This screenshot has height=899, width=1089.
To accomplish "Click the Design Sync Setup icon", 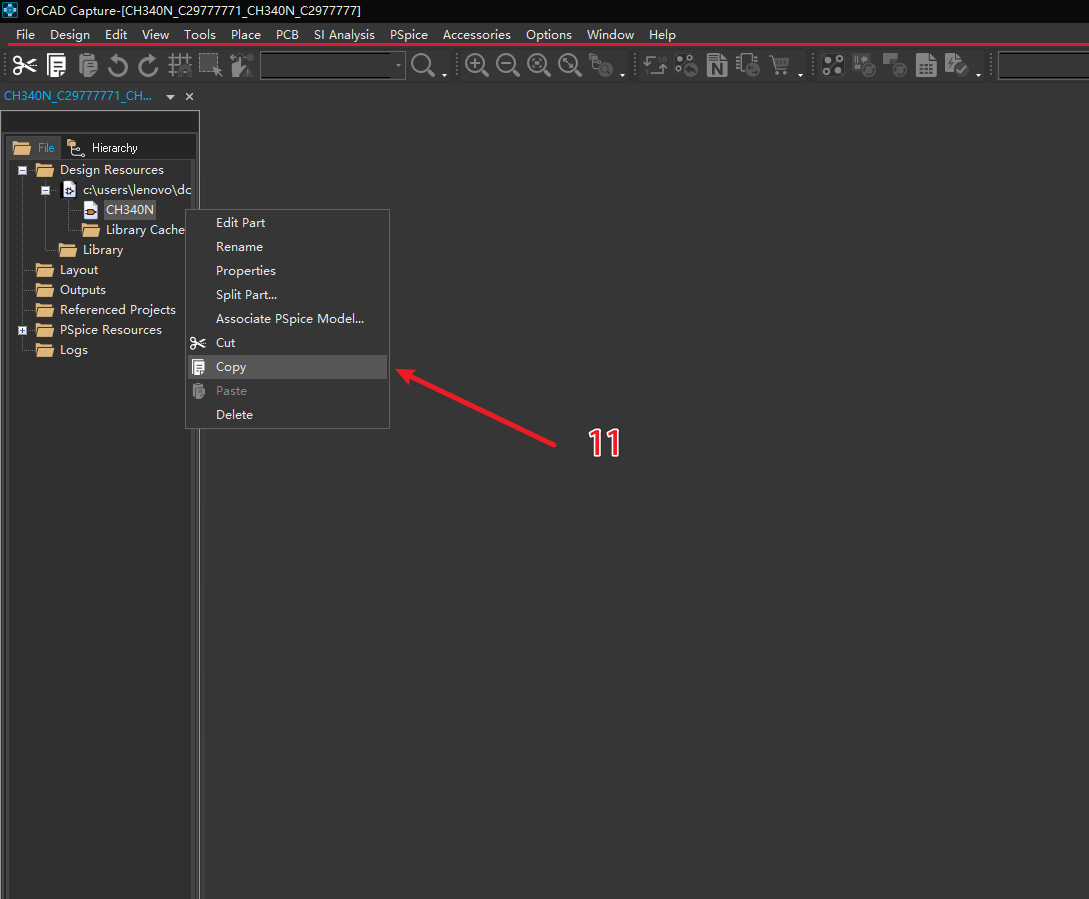I will (864, 65).
